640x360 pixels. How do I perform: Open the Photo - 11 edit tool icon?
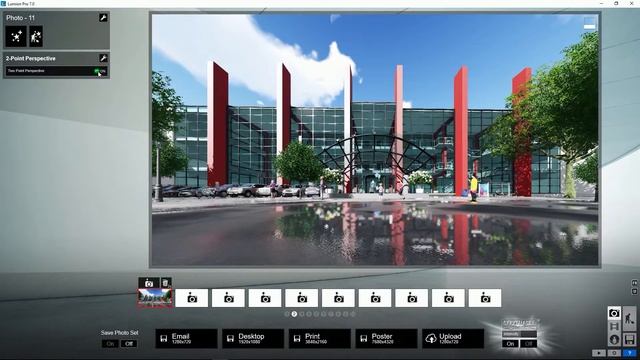pos(103,18)
